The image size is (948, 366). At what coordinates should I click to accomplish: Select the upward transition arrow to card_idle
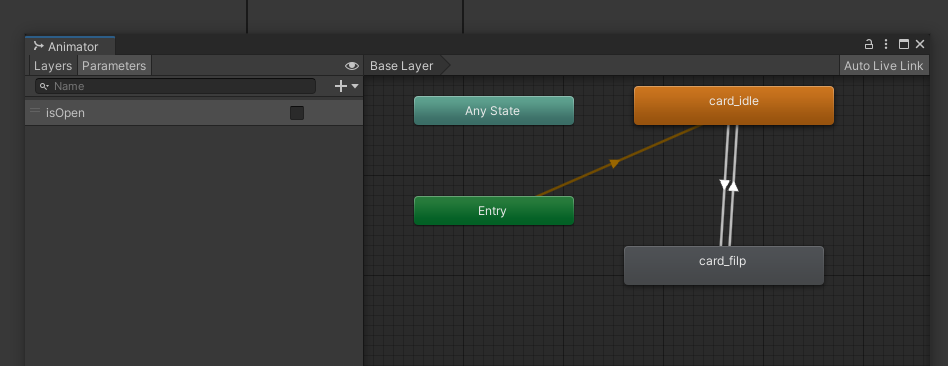point(733,186)
